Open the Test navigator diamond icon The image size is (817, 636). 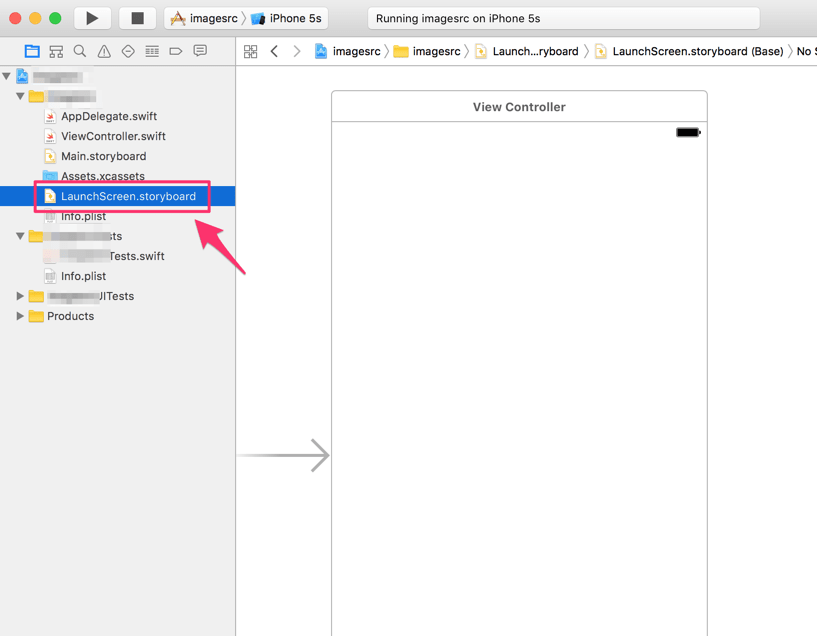pos(128,51)
